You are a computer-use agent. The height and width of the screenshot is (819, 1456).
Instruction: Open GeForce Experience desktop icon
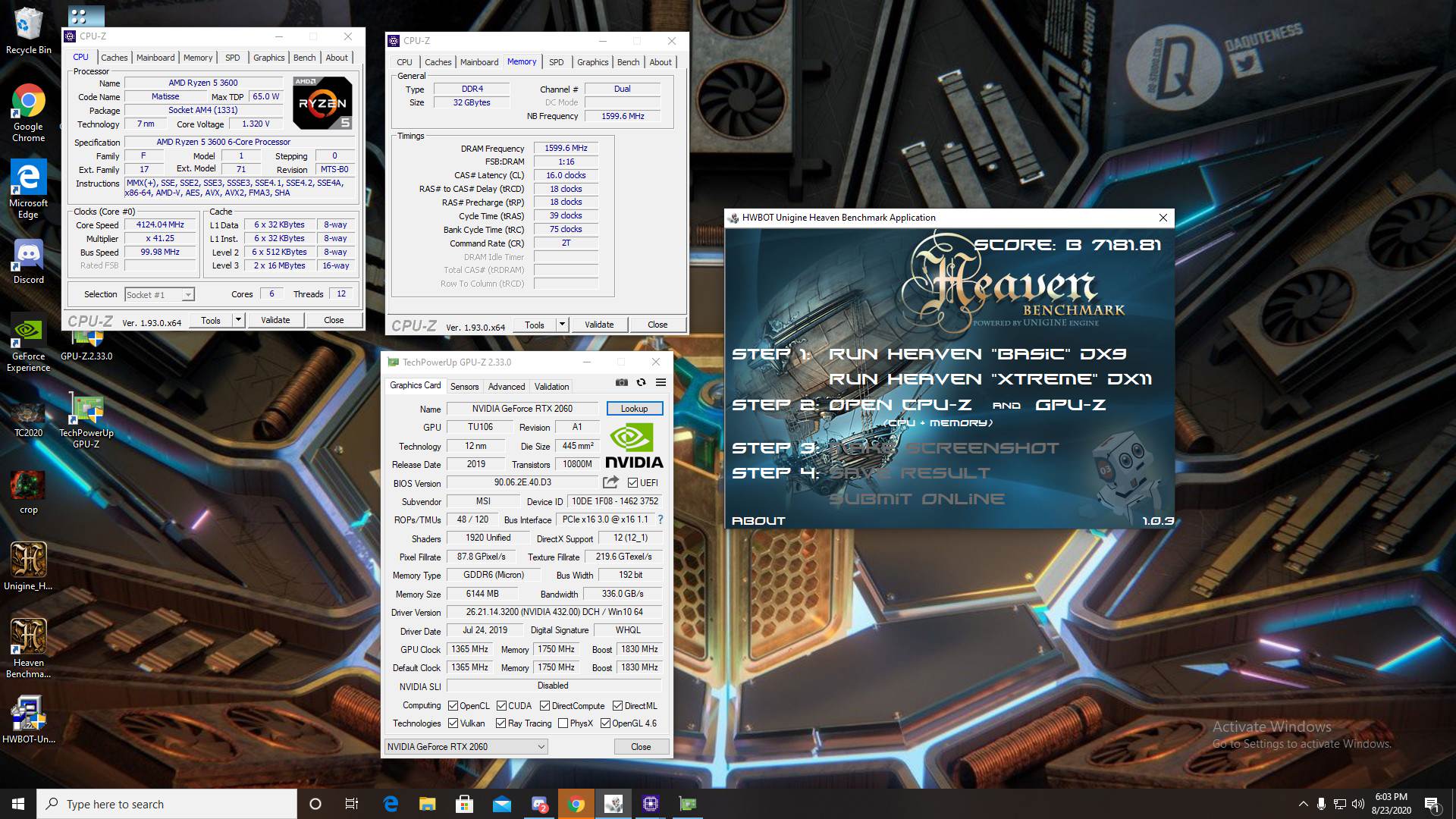coord(28,342)
